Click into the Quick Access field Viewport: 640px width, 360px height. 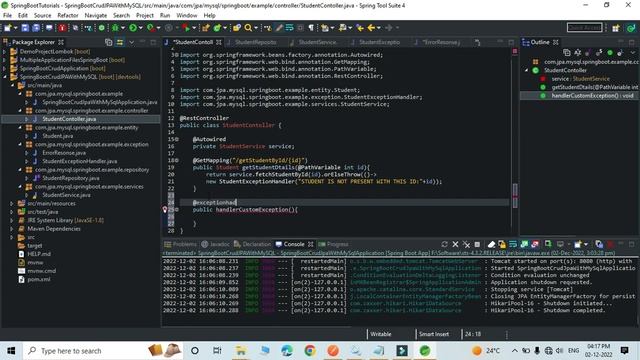584,28
